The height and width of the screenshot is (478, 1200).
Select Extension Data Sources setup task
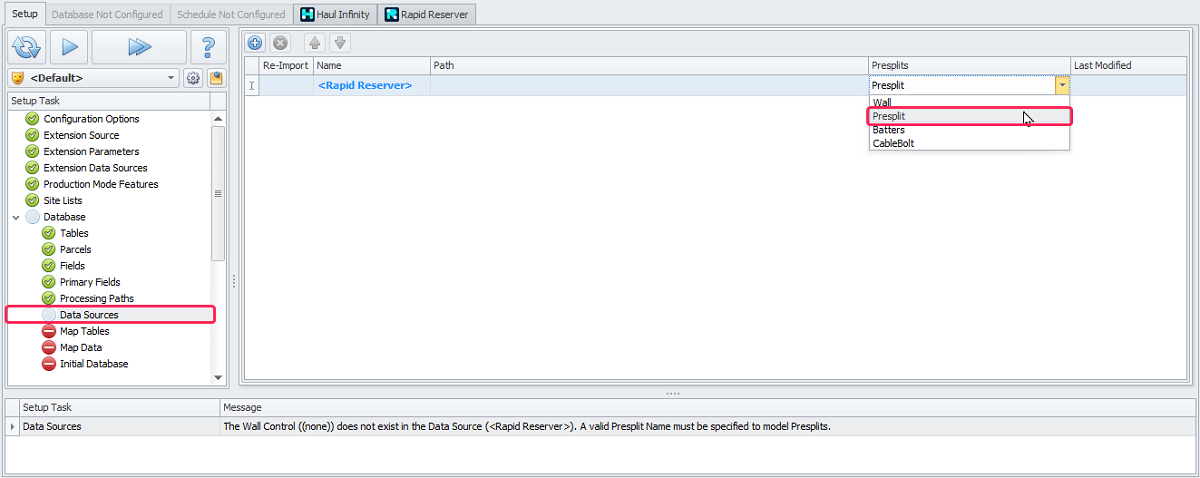click(x=95, y=168)
